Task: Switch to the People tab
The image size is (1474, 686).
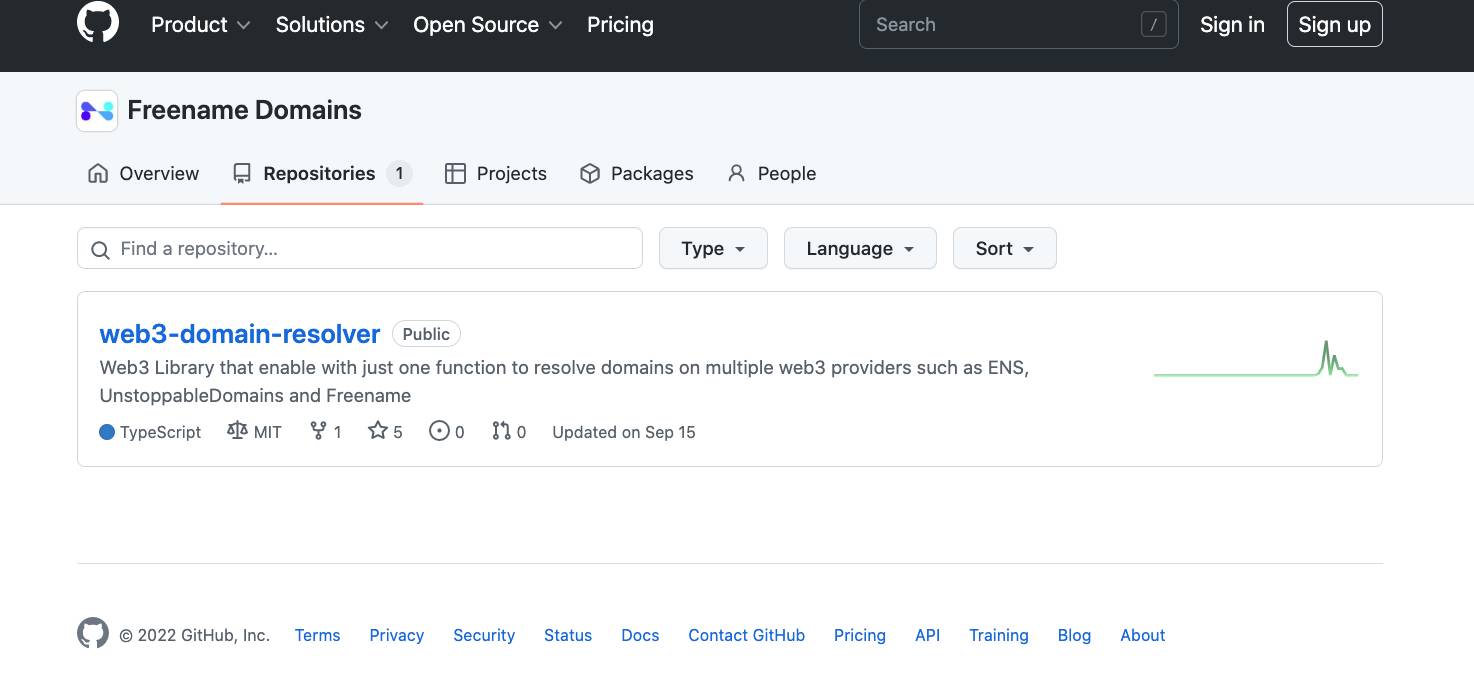Action: pyautogui.click(x=771, y=174)
